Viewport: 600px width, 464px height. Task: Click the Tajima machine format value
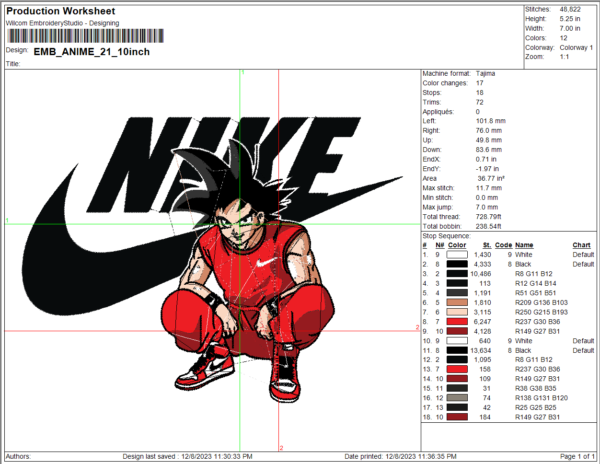coord(485,73)
